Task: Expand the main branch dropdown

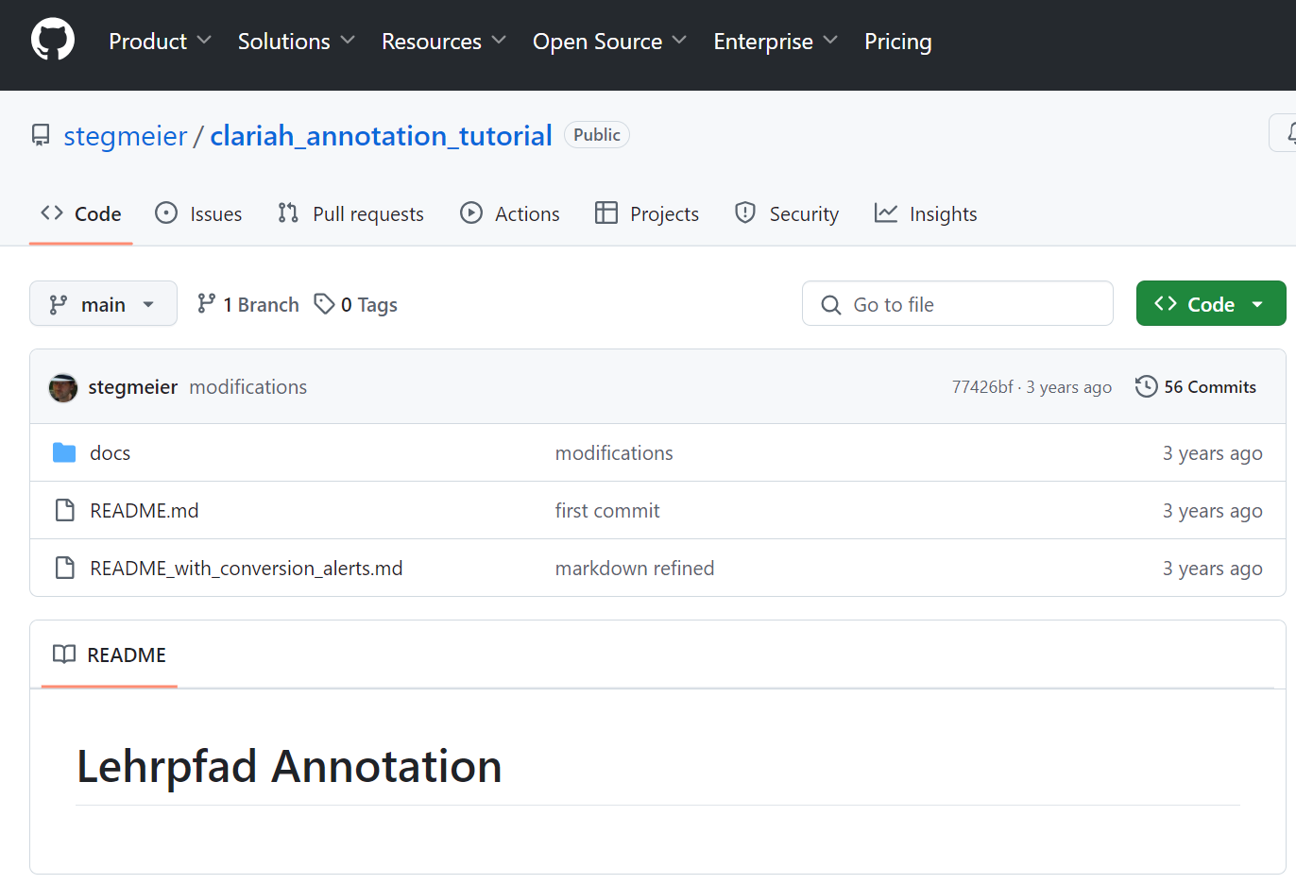Action: pyautogui.click(x=103, y=304)
